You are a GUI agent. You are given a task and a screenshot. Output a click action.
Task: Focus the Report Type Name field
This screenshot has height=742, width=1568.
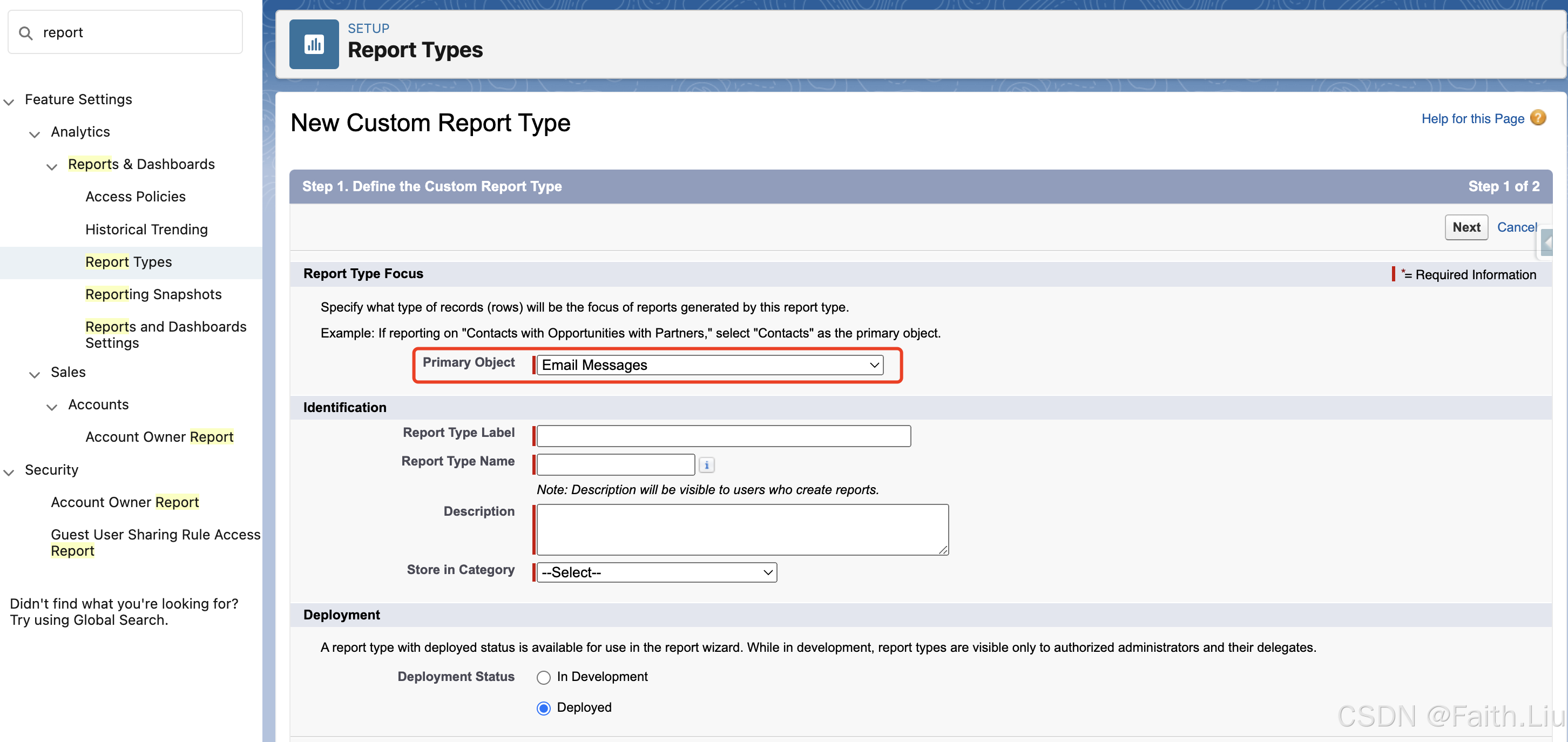pos(616,464)
